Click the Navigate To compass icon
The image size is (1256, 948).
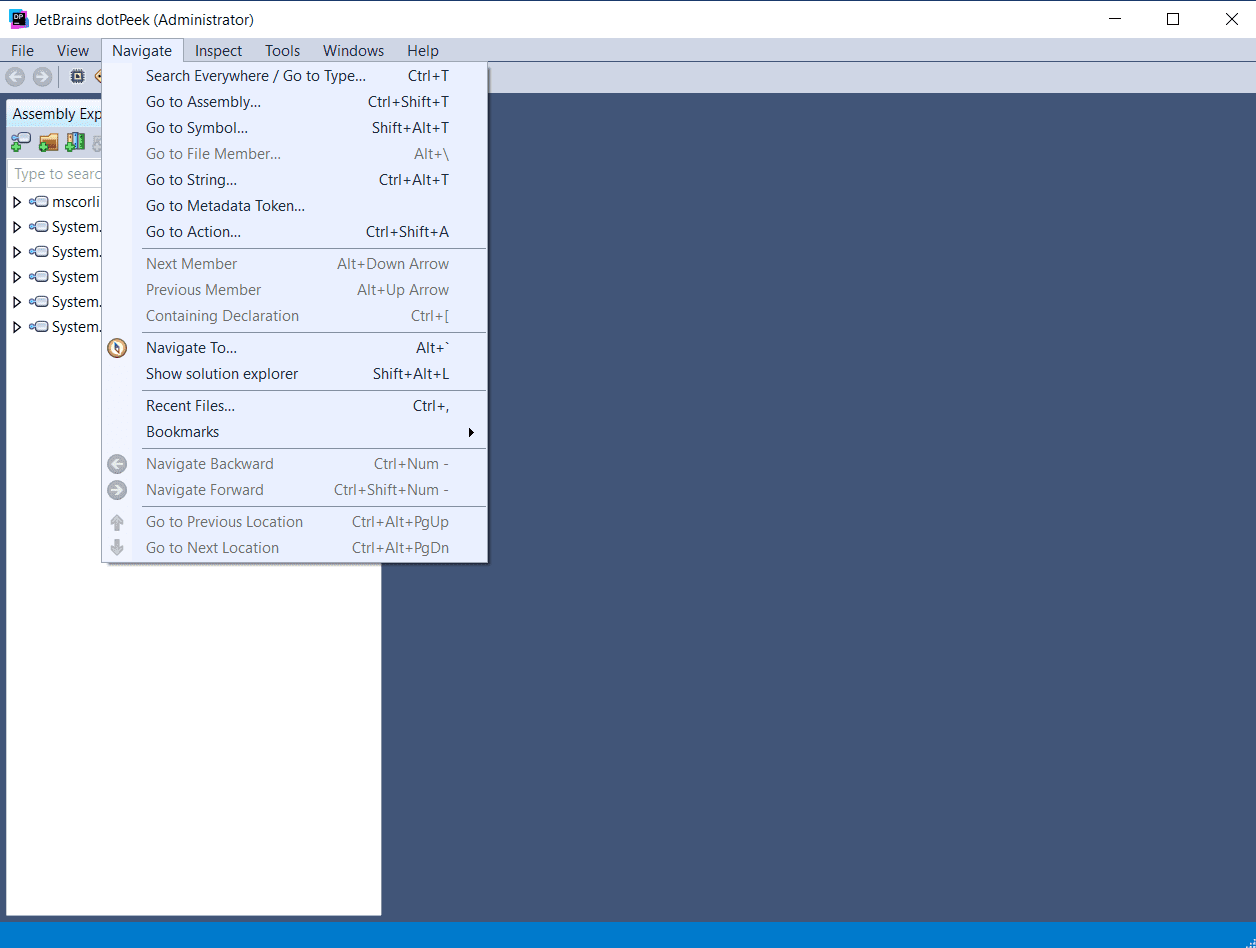coord(117,348)
